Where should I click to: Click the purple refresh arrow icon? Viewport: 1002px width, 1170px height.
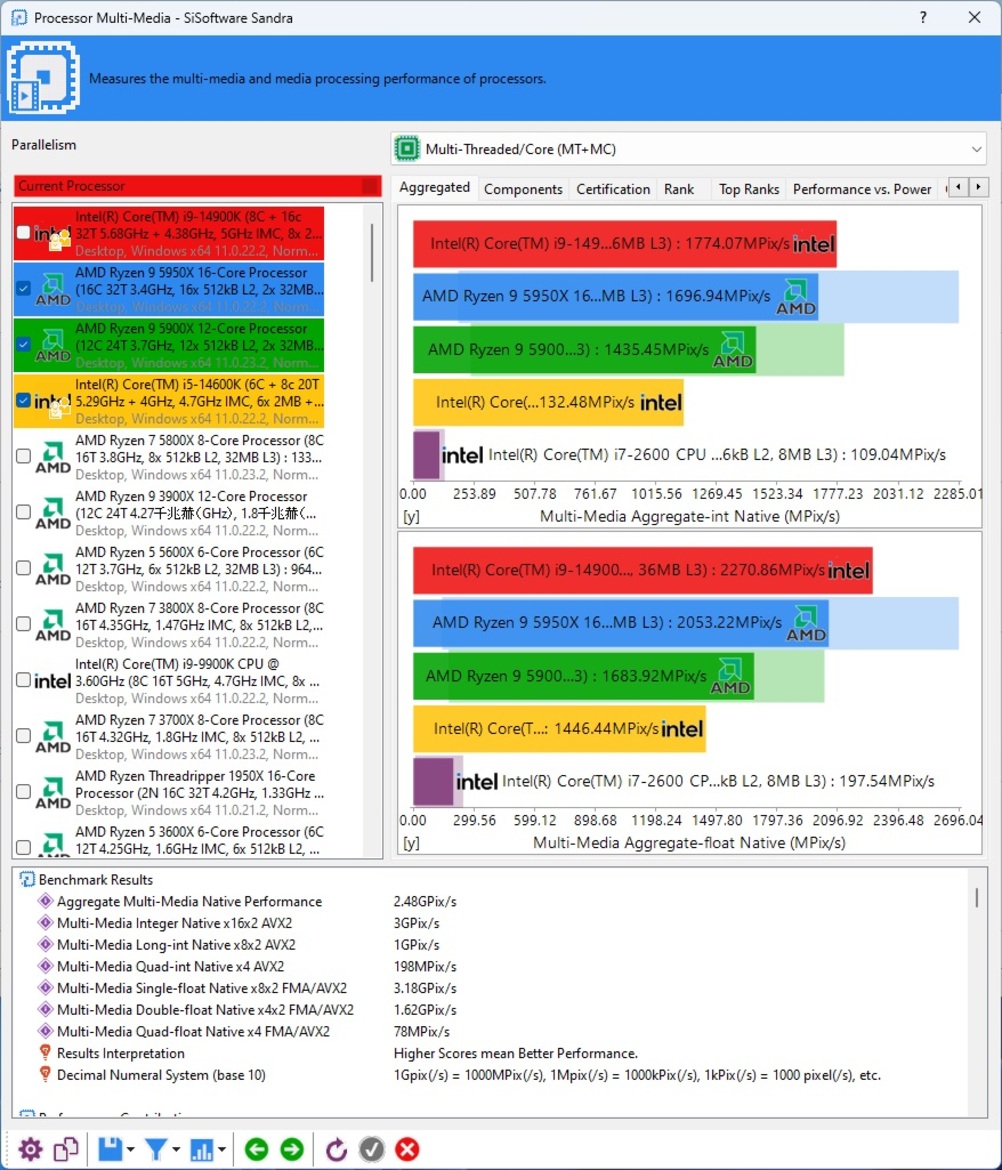(336, 1149)
